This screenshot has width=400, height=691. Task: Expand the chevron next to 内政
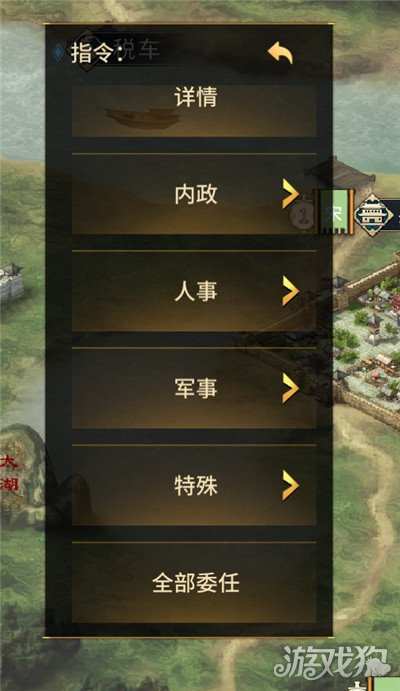click(291, 193)
